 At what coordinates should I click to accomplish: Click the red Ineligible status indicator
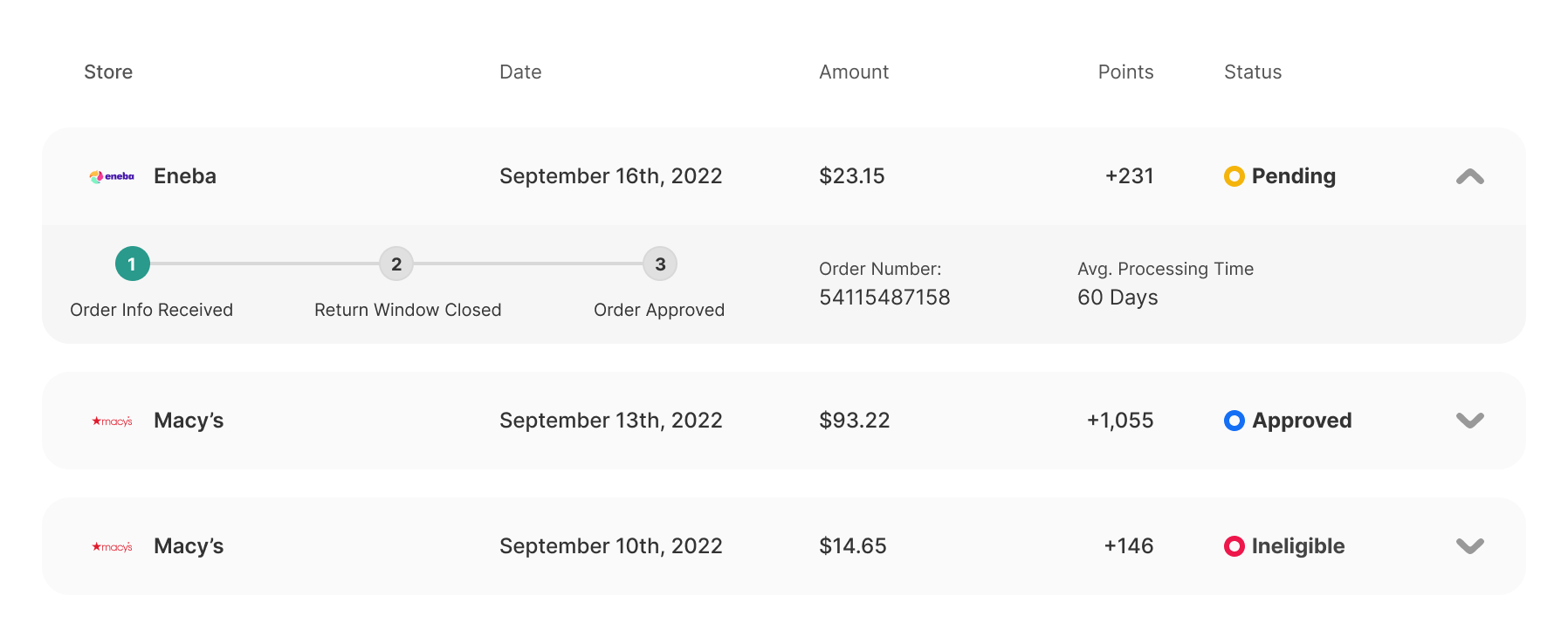coord(1233,546)
